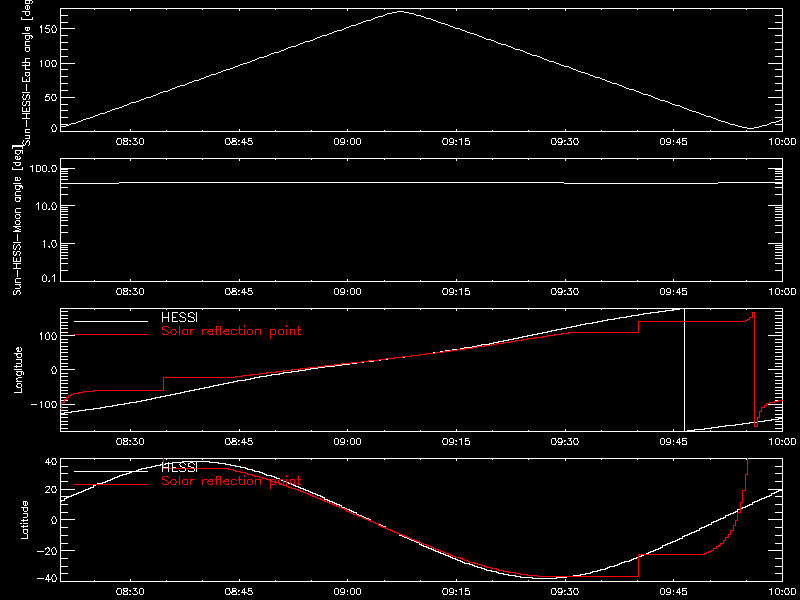
Task: Click the vertical white wrap line in Longitude plot
Action: (684, 370)
